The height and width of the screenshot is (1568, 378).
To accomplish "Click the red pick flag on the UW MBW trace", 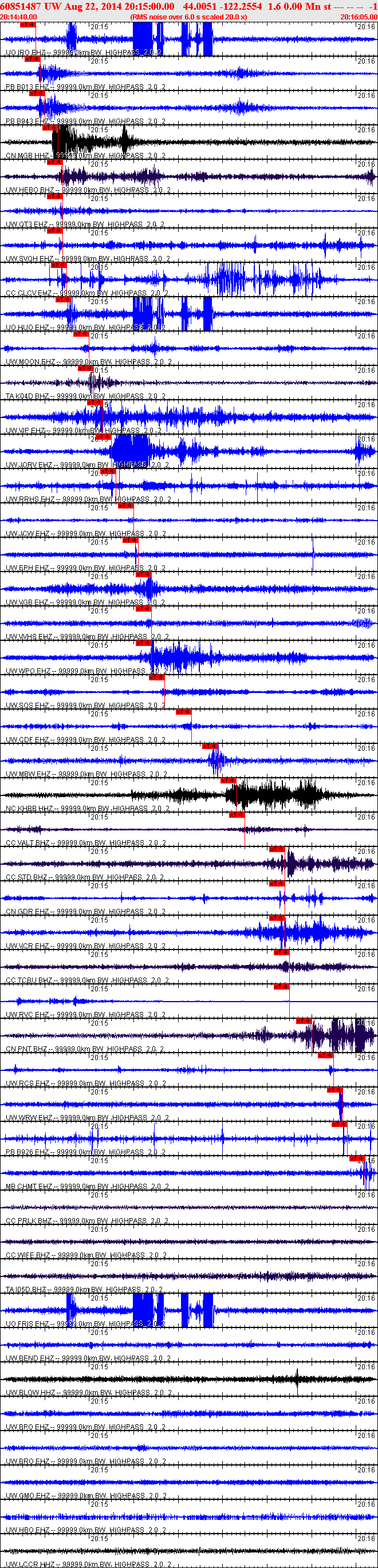I will pyautogui.click(x=210, y=746).
